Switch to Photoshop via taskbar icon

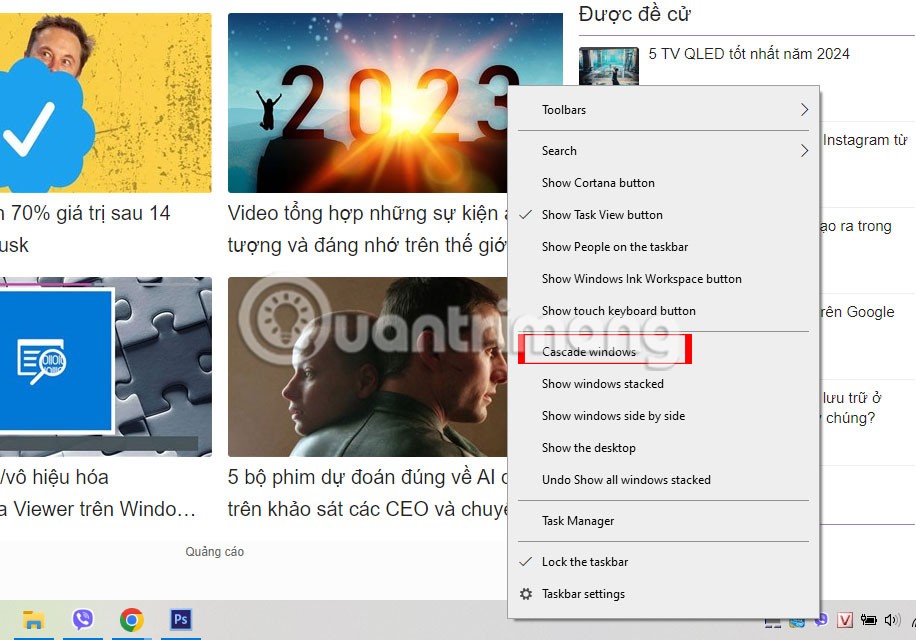tap(181, 620)
